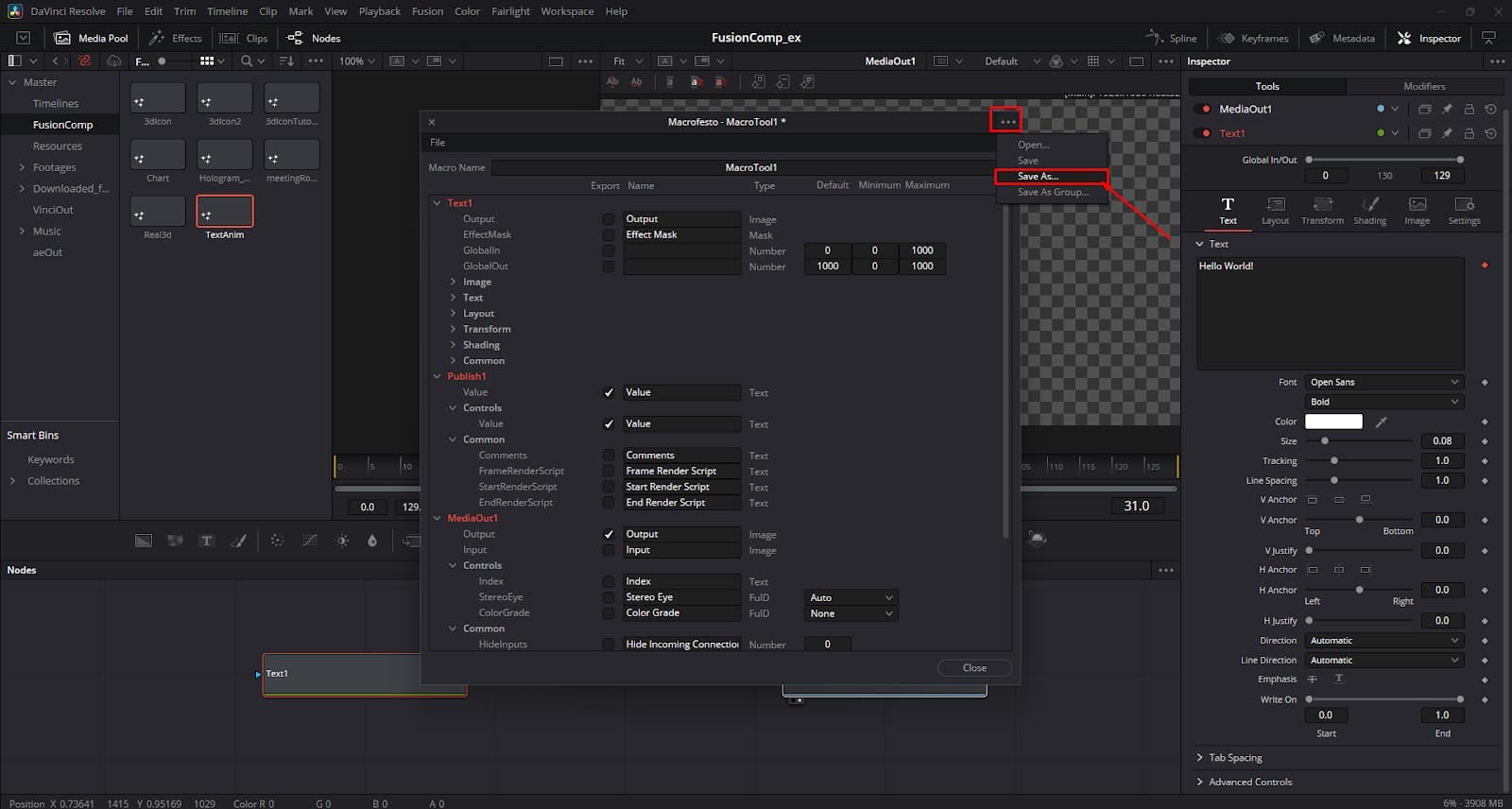Open the Keyframes editor
1512x809 pixels.
coord(1253,38)
